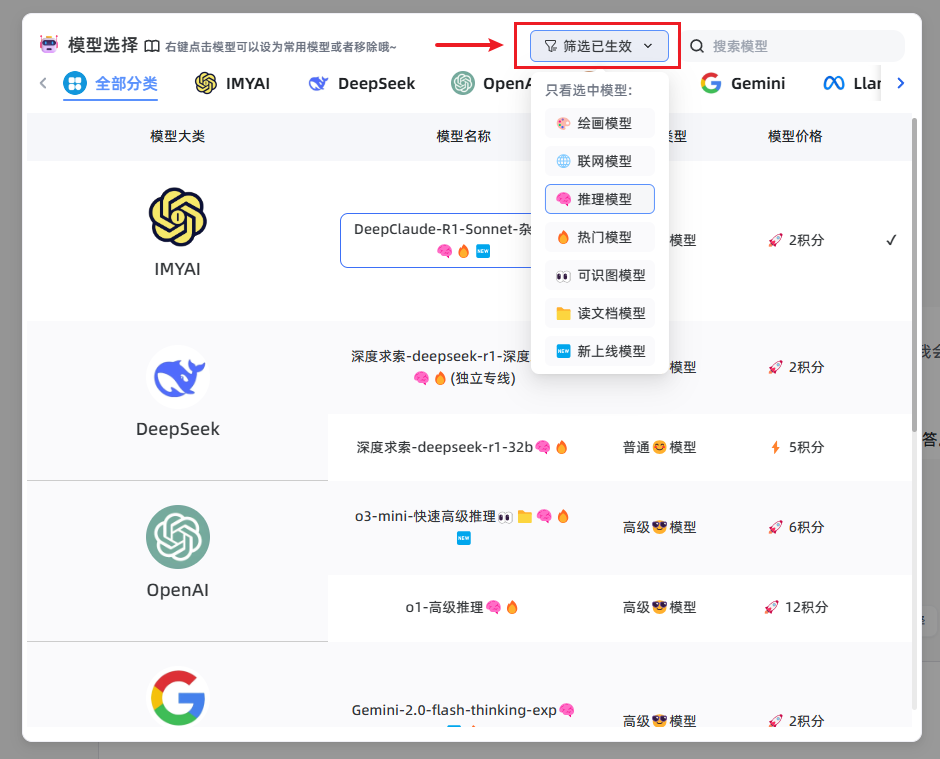The width and height of the screenshot is (940, 759).
Task: Click the checkmark on DeepClaude row
Action: (891, 240)
